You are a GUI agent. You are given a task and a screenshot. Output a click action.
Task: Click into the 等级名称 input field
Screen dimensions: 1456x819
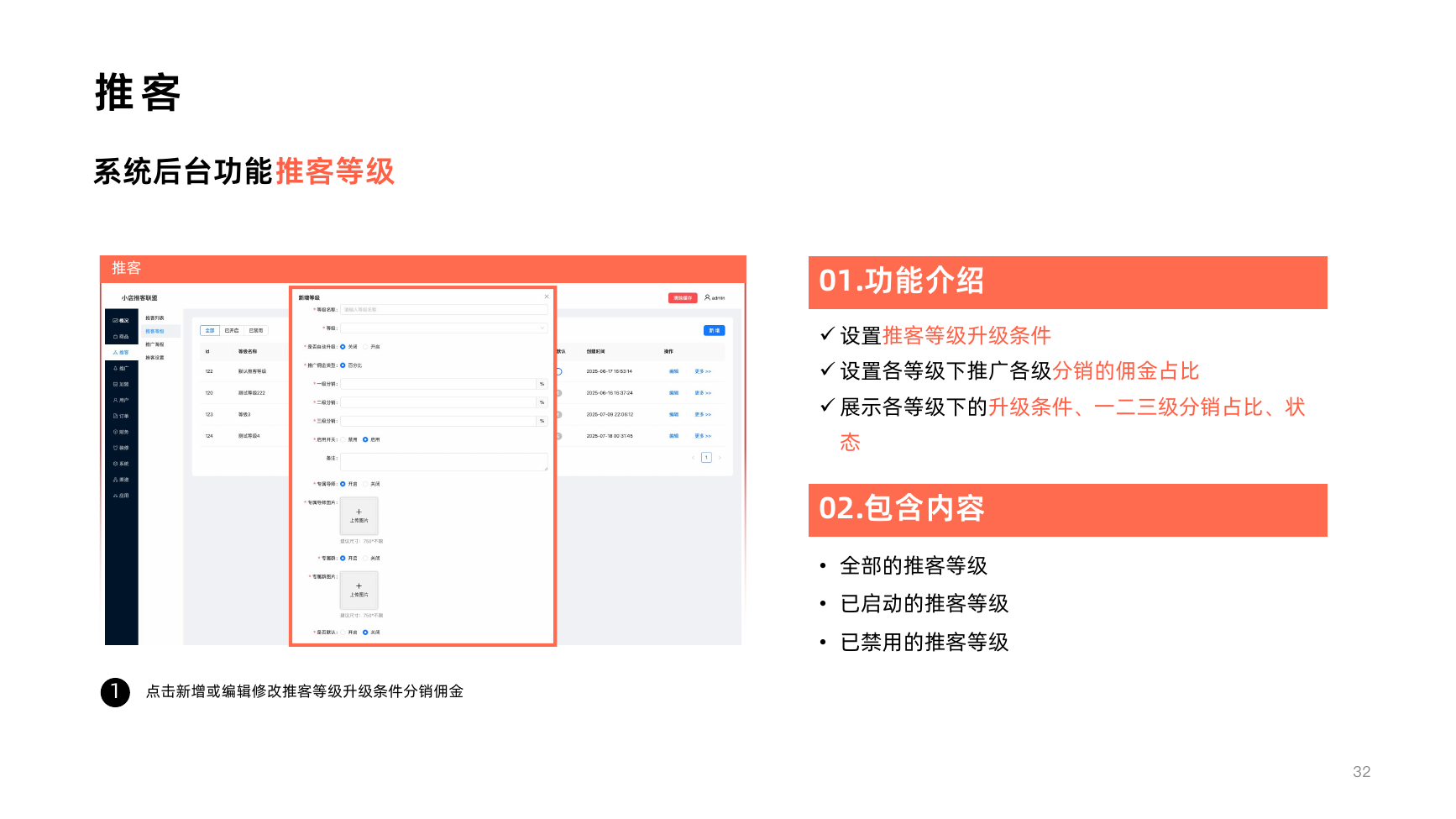point(444,310)
